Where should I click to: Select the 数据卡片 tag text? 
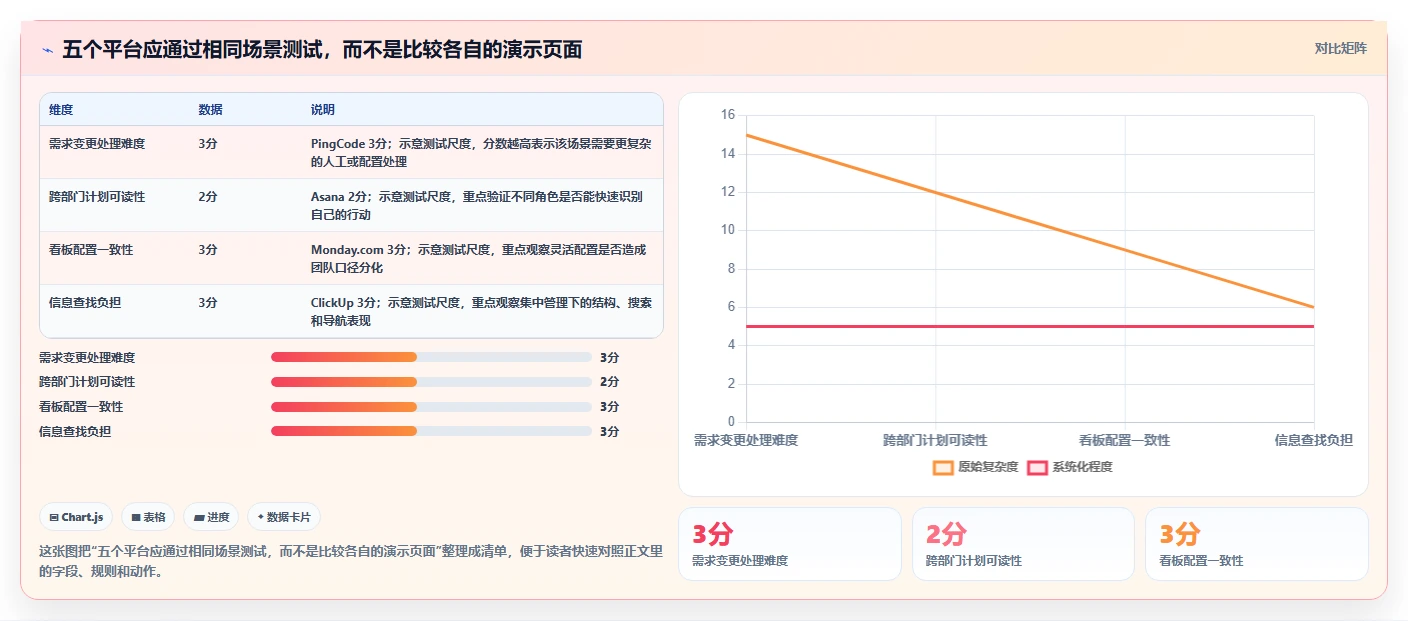(289, 517)
